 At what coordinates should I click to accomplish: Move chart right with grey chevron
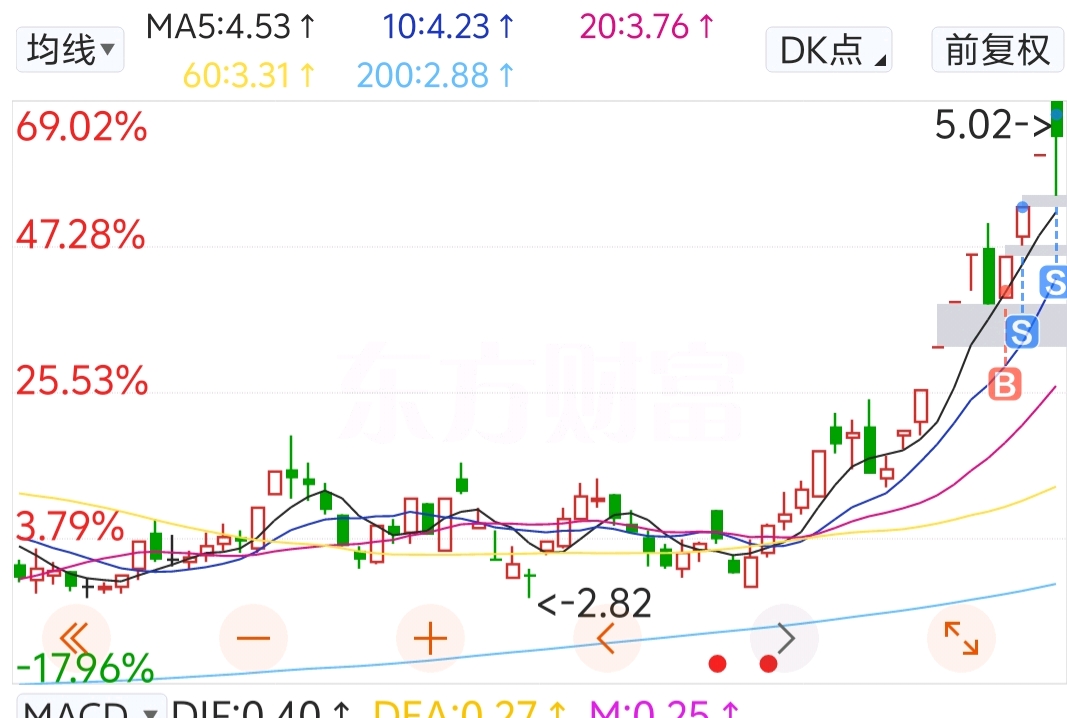(x=784, y=639)
